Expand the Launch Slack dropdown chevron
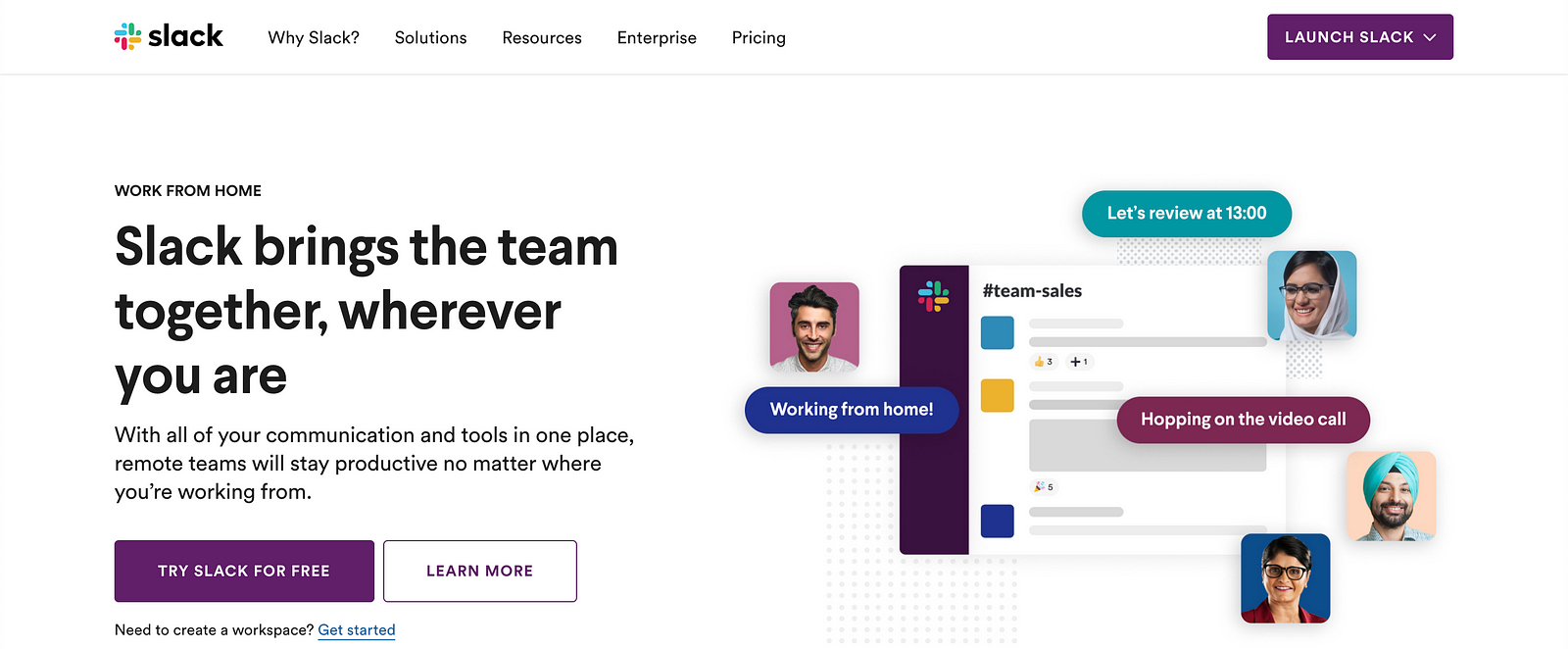 (1430, 37)
